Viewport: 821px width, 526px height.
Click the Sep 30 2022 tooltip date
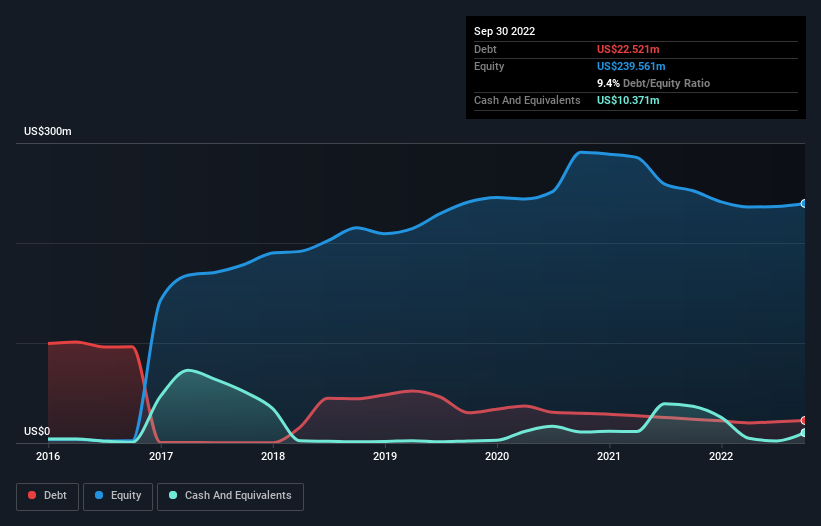[504, 31]
